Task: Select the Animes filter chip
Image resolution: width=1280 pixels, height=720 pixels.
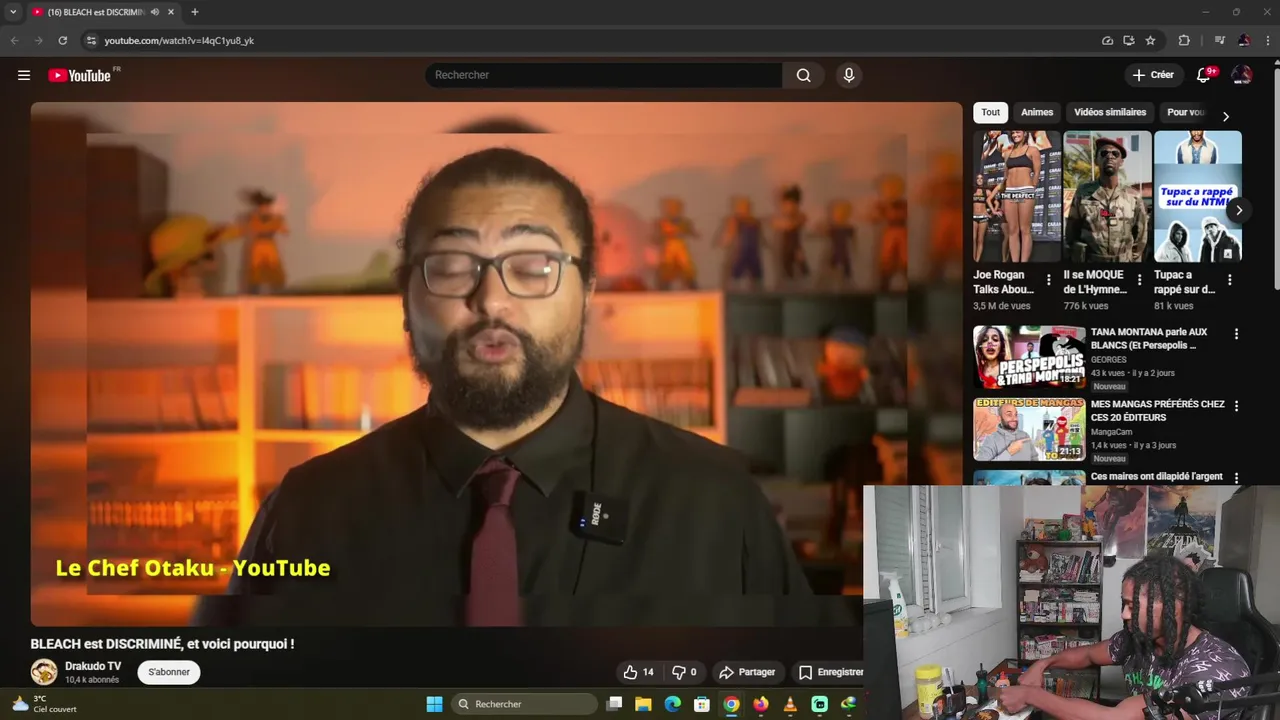Action: tap(1037, 112)
